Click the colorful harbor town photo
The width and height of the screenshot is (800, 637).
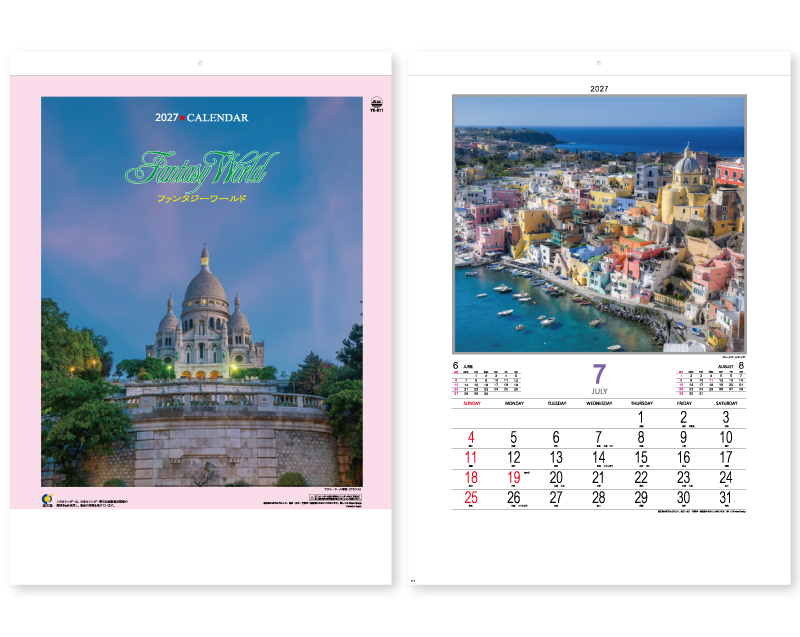(599, 223)
